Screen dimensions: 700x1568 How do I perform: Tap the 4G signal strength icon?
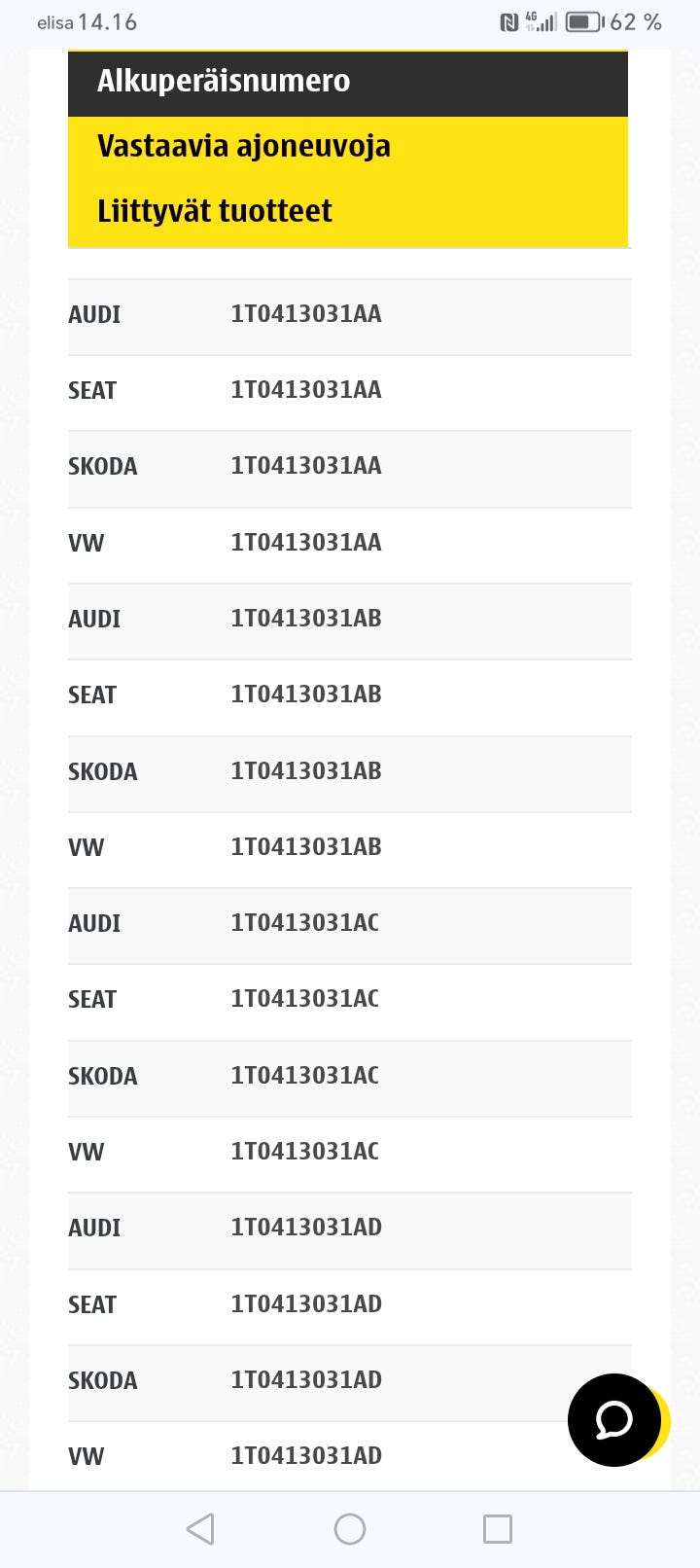click(x=541, y=21)
